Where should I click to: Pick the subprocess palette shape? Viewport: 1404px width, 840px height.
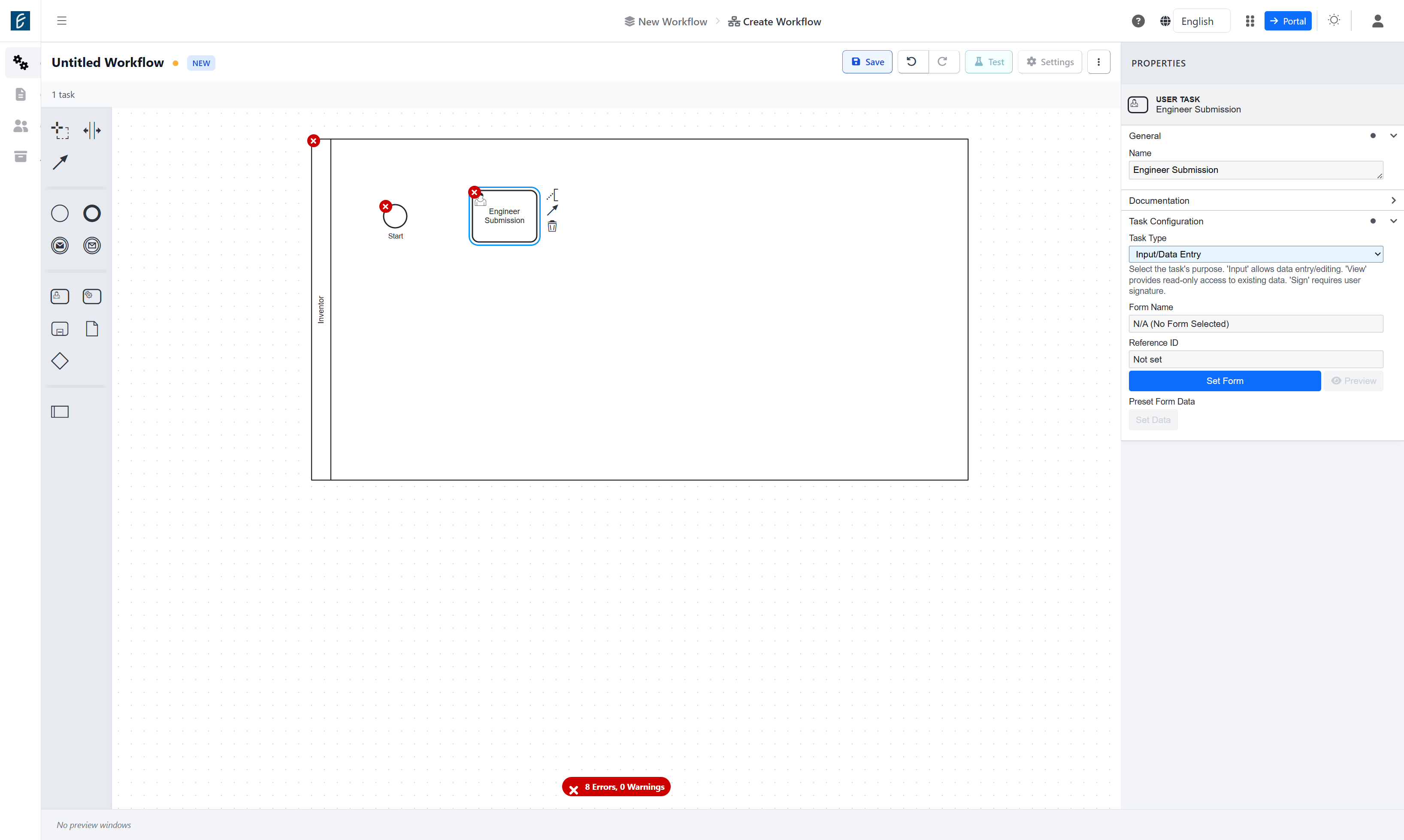[60, 329]
